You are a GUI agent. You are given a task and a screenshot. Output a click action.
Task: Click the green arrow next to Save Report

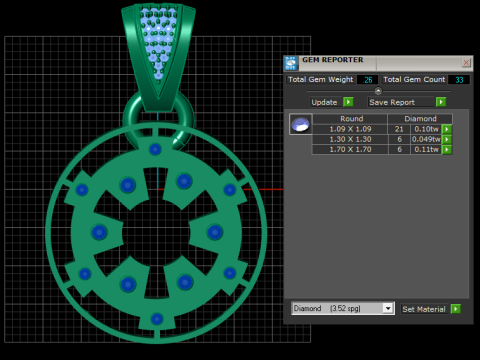(441, 102)
